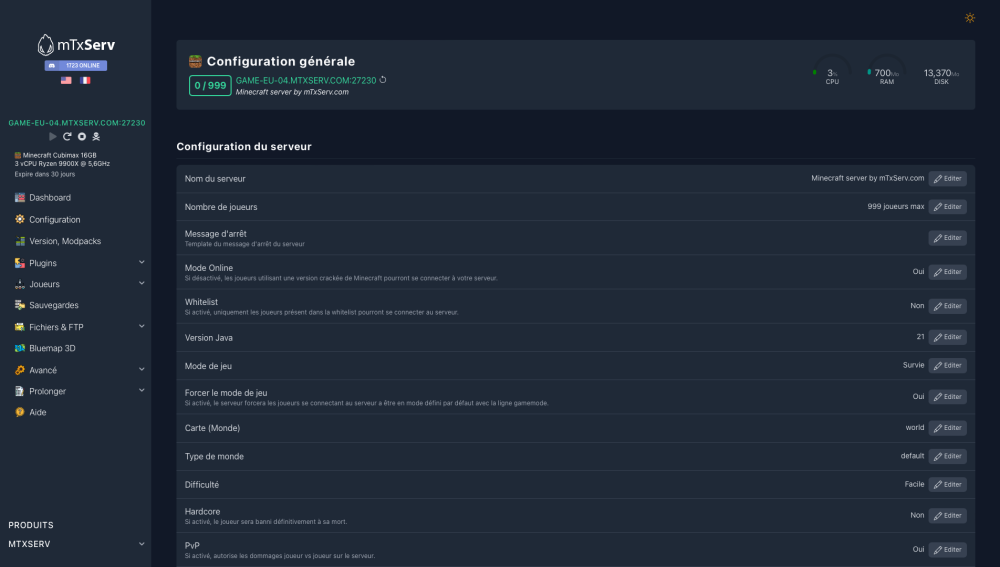
Task: Restart the server with the reload icon
Action: (67, 136)
